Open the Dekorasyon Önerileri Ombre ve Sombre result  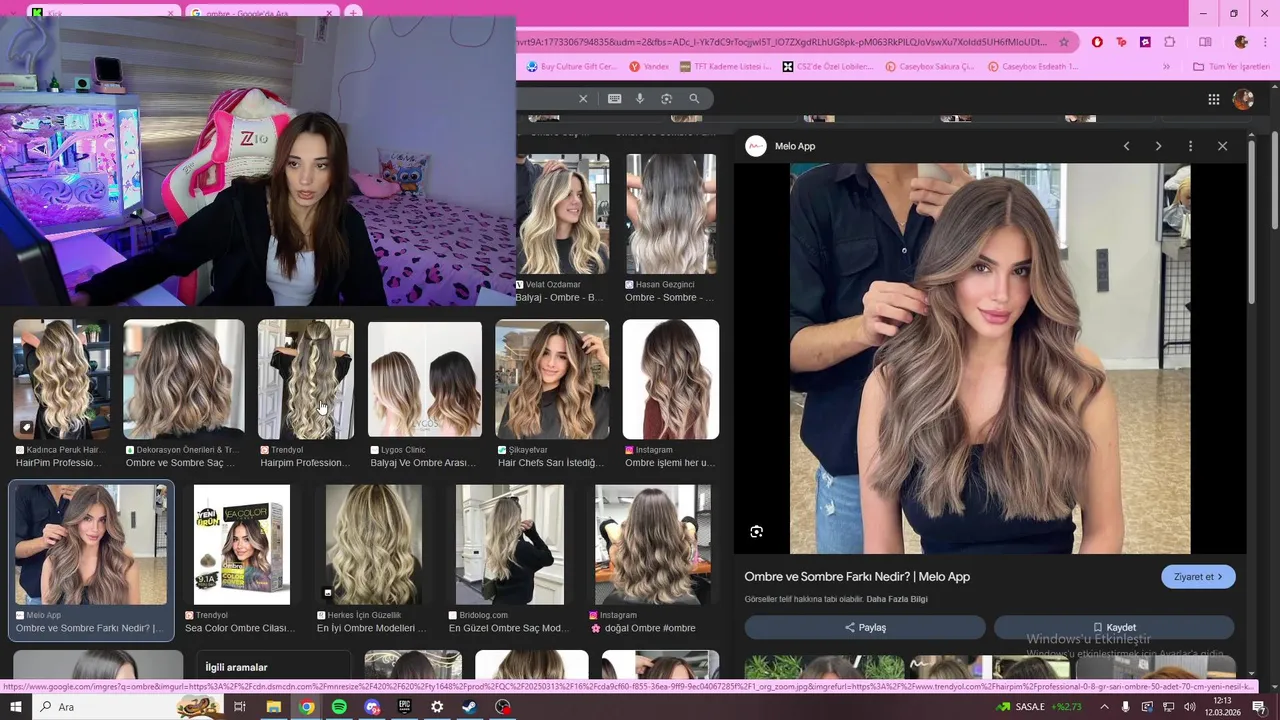click(183, 394)
